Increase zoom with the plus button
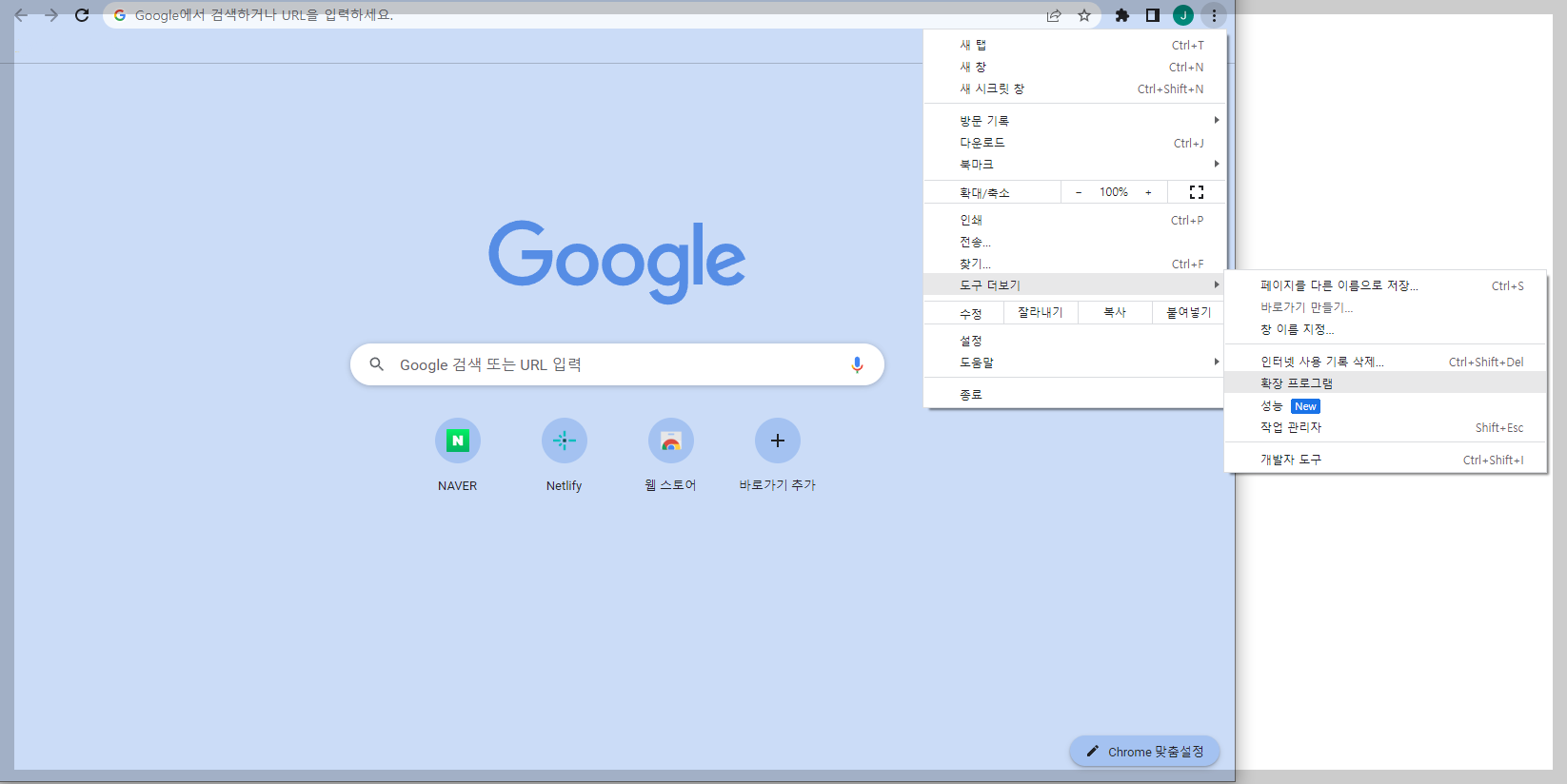1567x784 pixels. (x=1148, y=192)
